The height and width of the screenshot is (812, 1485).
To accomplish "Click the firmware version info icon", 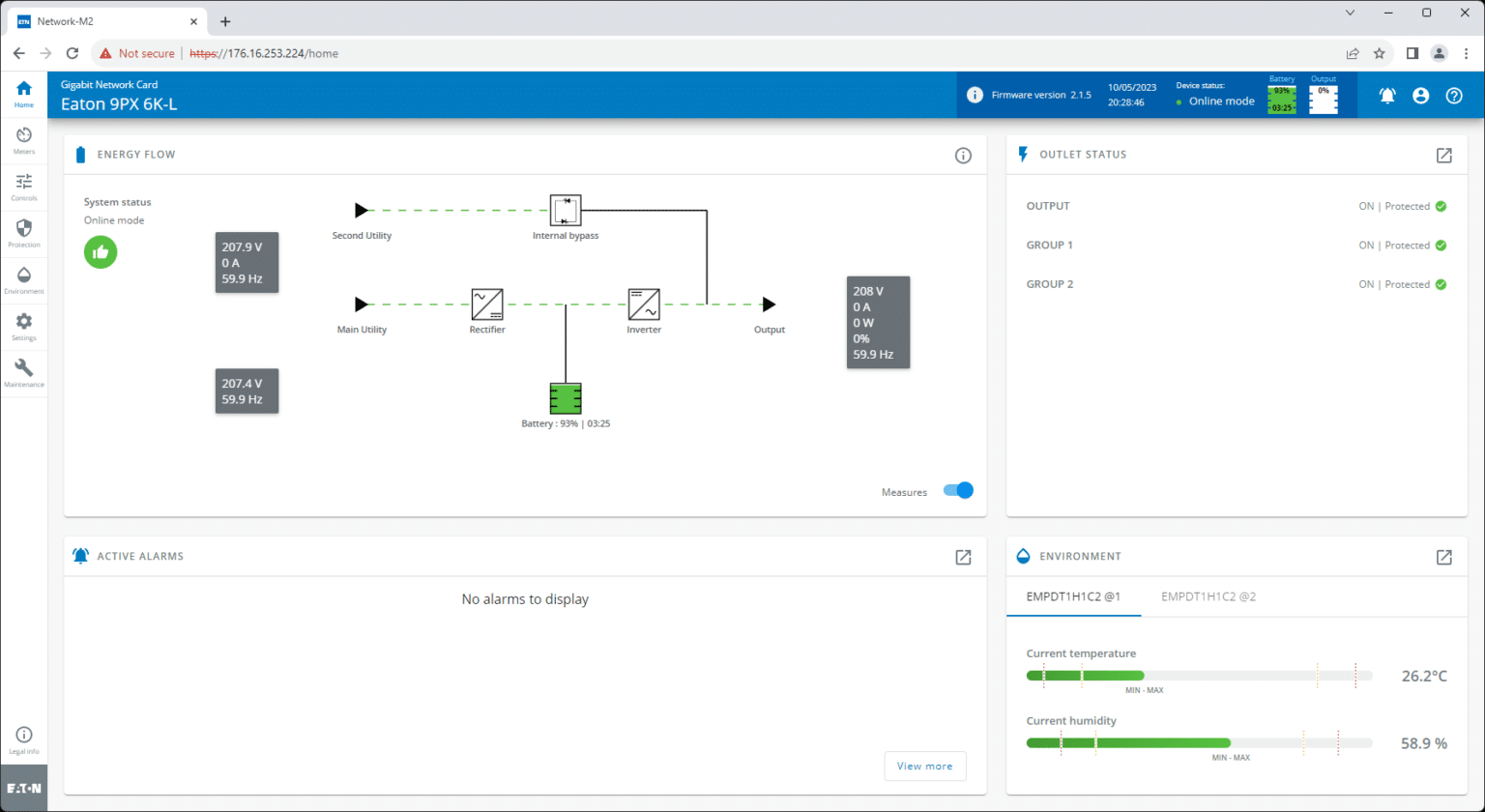I will (x=975, y=95).
